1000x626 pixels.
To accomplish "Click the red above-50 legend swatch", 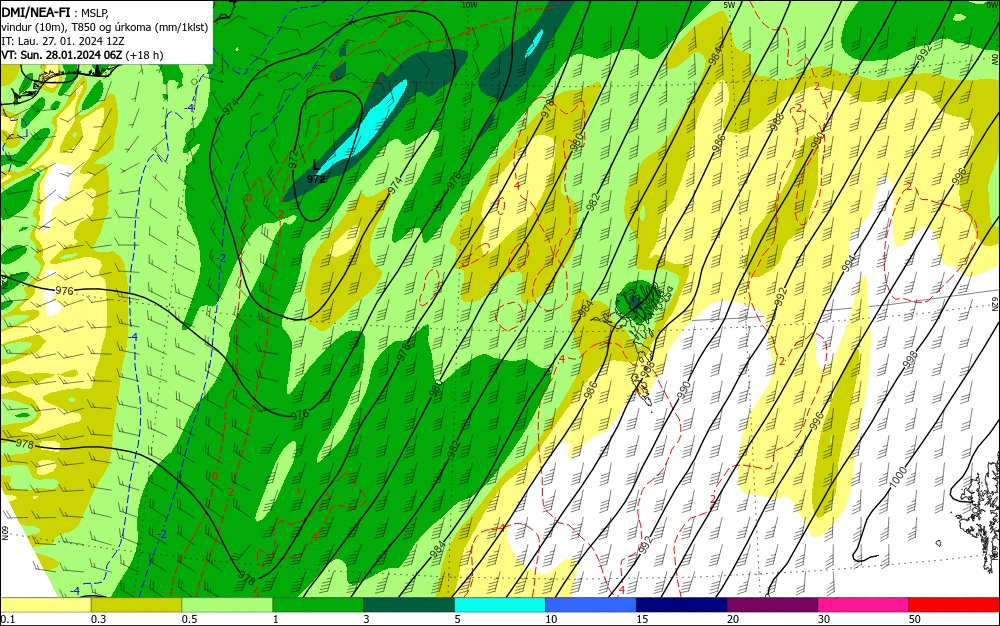I will click(954, 605).
